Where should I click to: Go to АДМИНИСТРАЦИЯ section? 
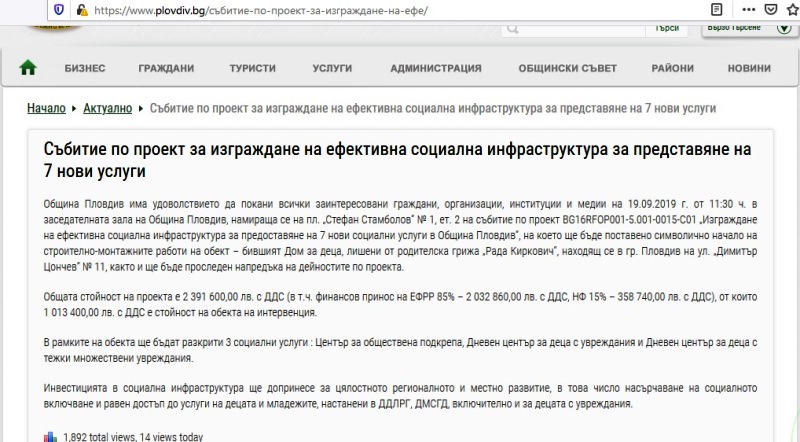tap(436, 69)
